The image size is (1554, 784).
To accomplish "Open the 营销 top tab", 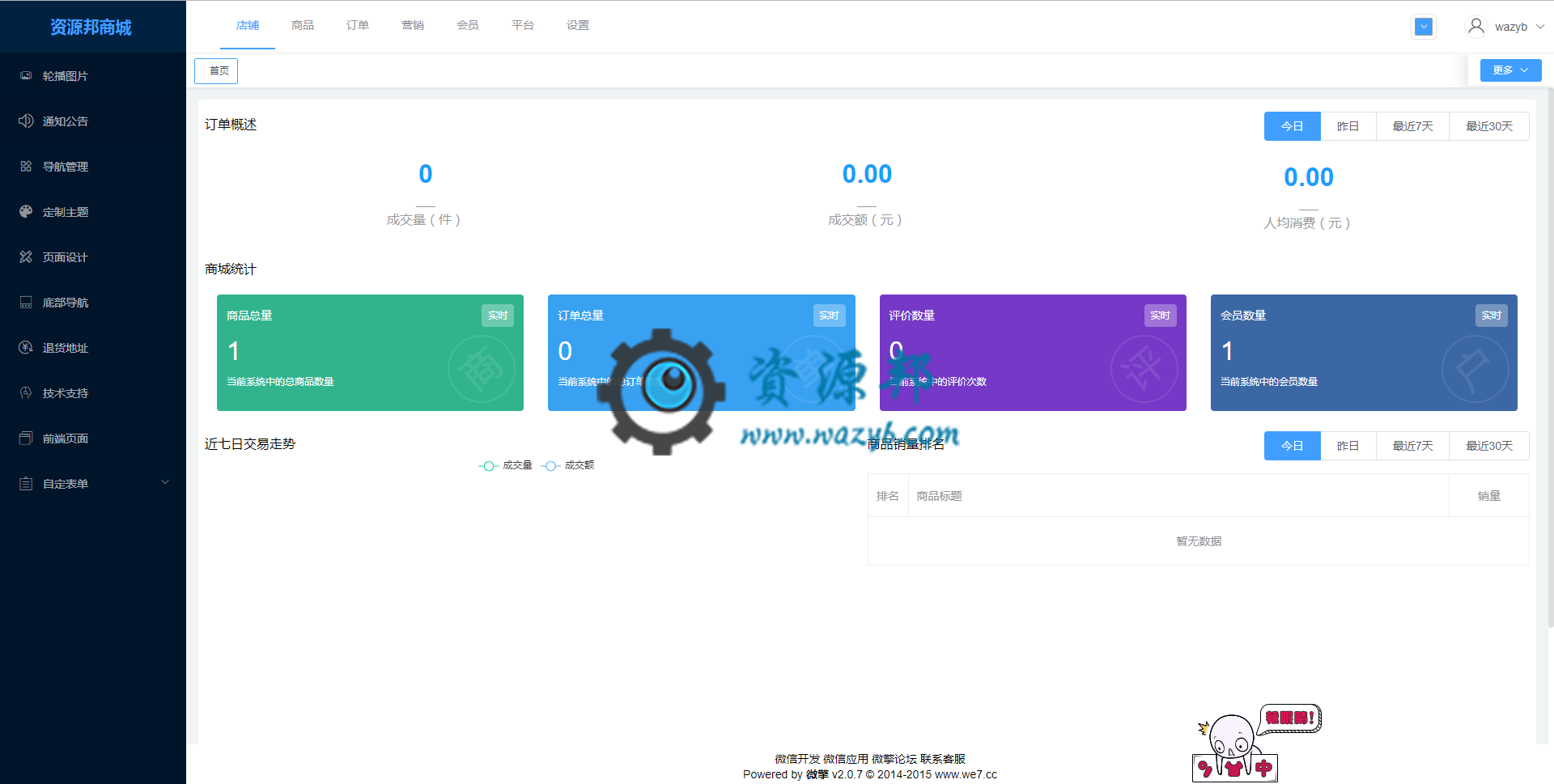I will click(413, 25).
